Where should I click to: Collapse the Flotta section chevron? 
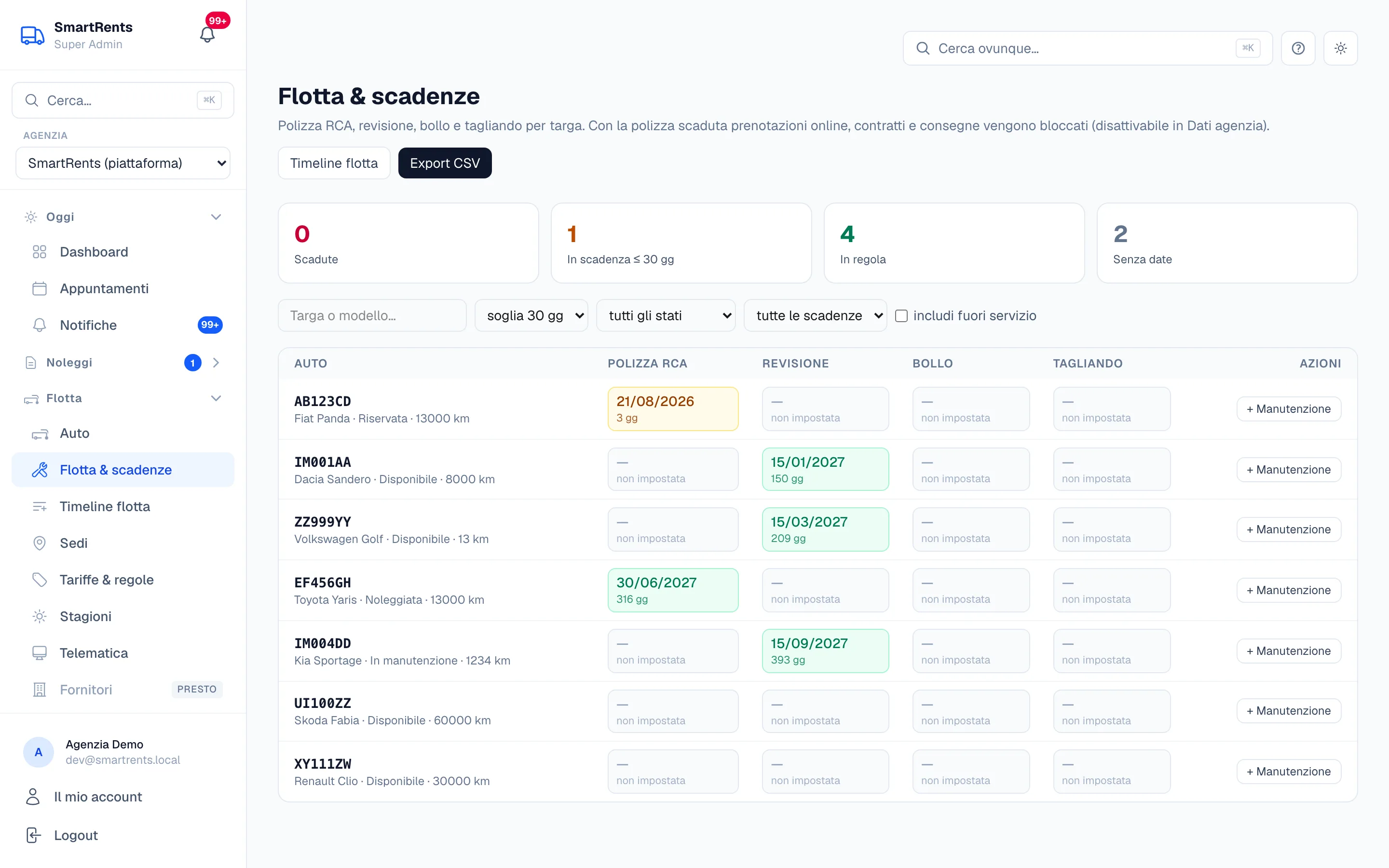216,398
